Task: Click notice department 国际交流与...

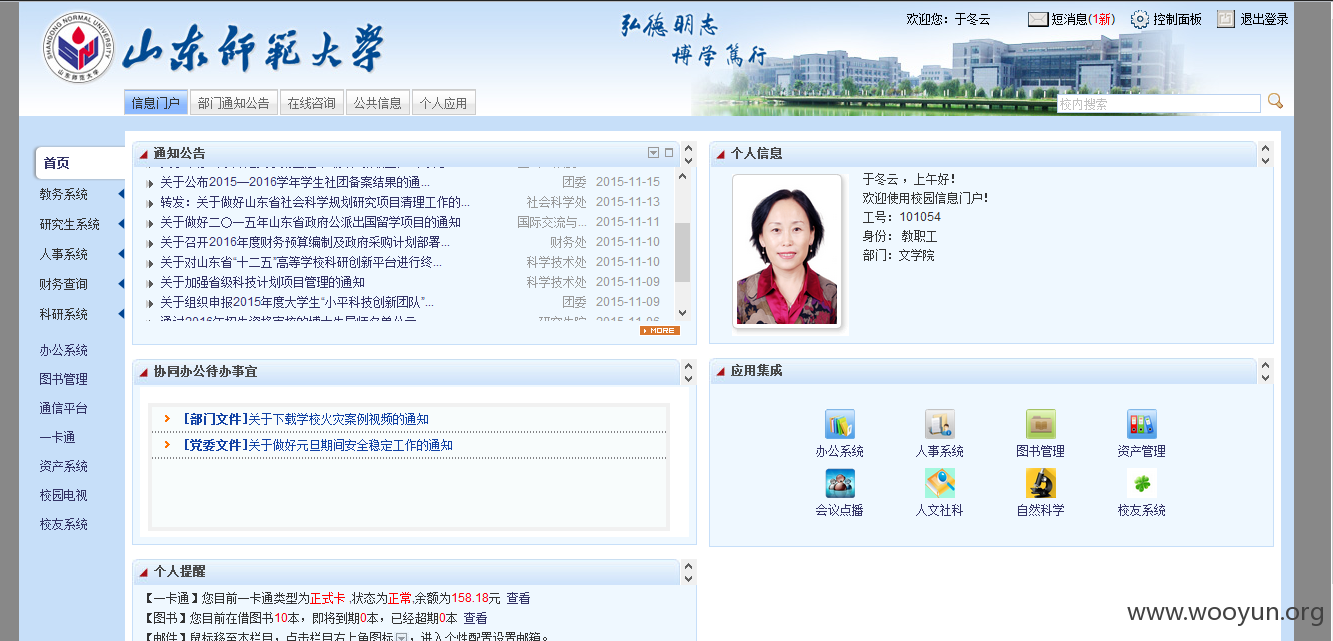Action: coord(552,222)
